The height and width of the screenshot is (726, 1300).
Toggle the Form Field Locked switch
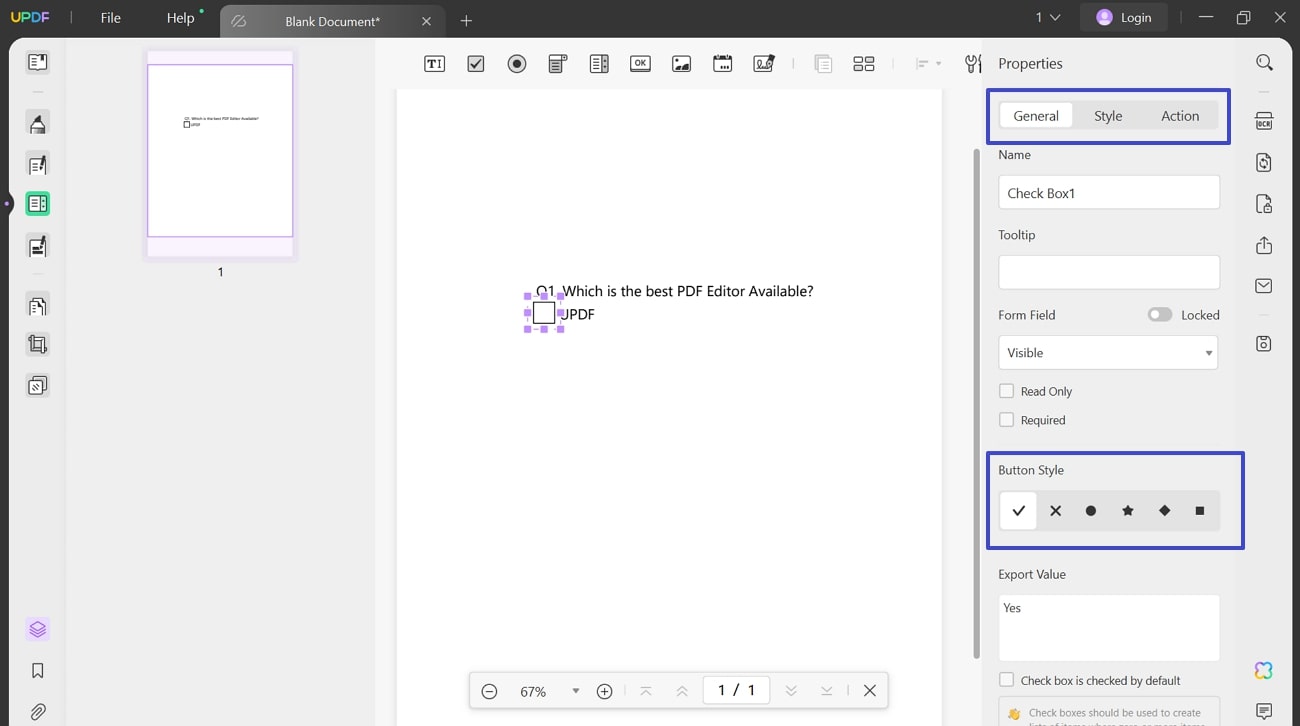pyautogui.click(x=1159, y=314)
